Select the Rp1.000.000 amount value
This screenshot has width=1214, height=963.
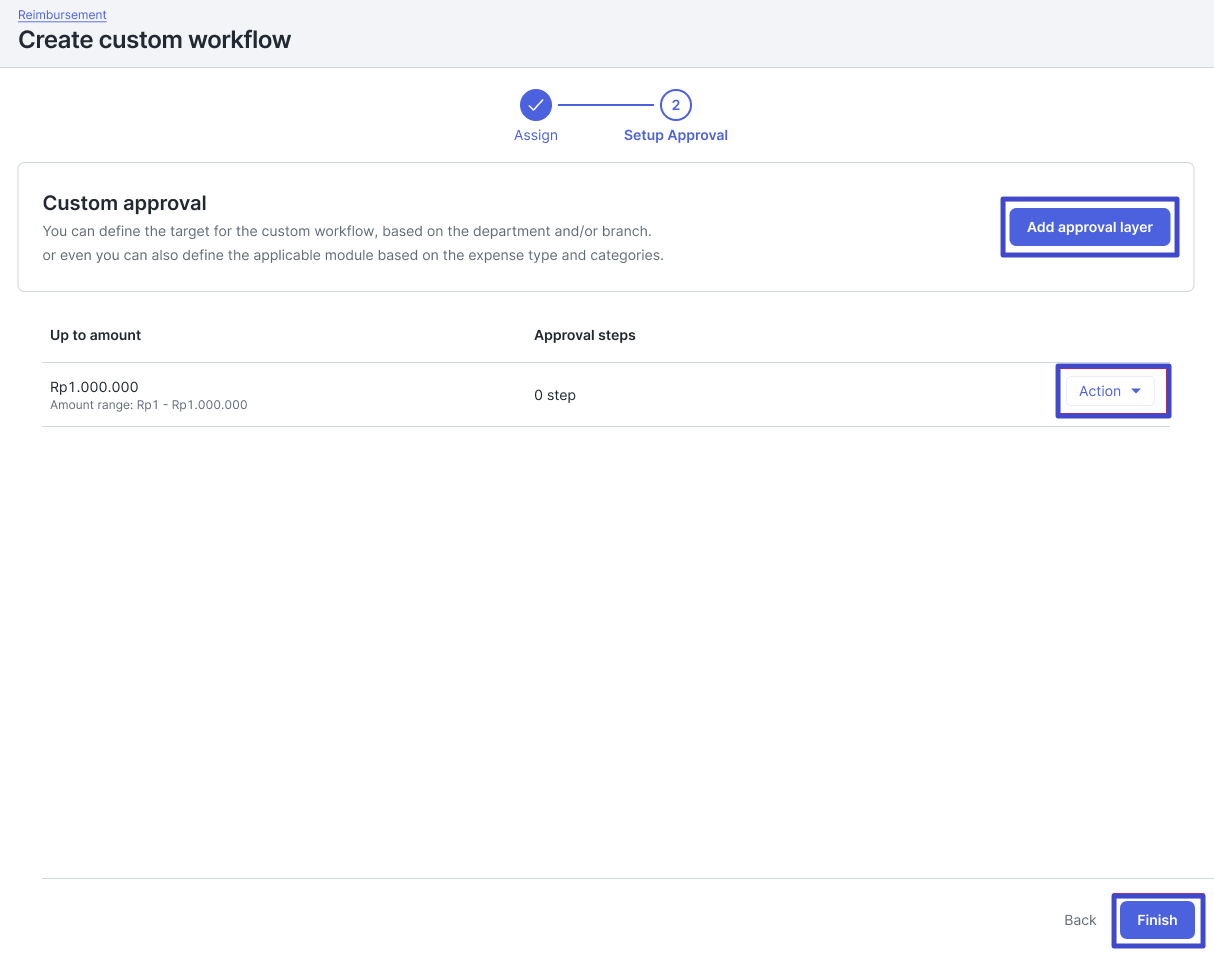point(94,386)
